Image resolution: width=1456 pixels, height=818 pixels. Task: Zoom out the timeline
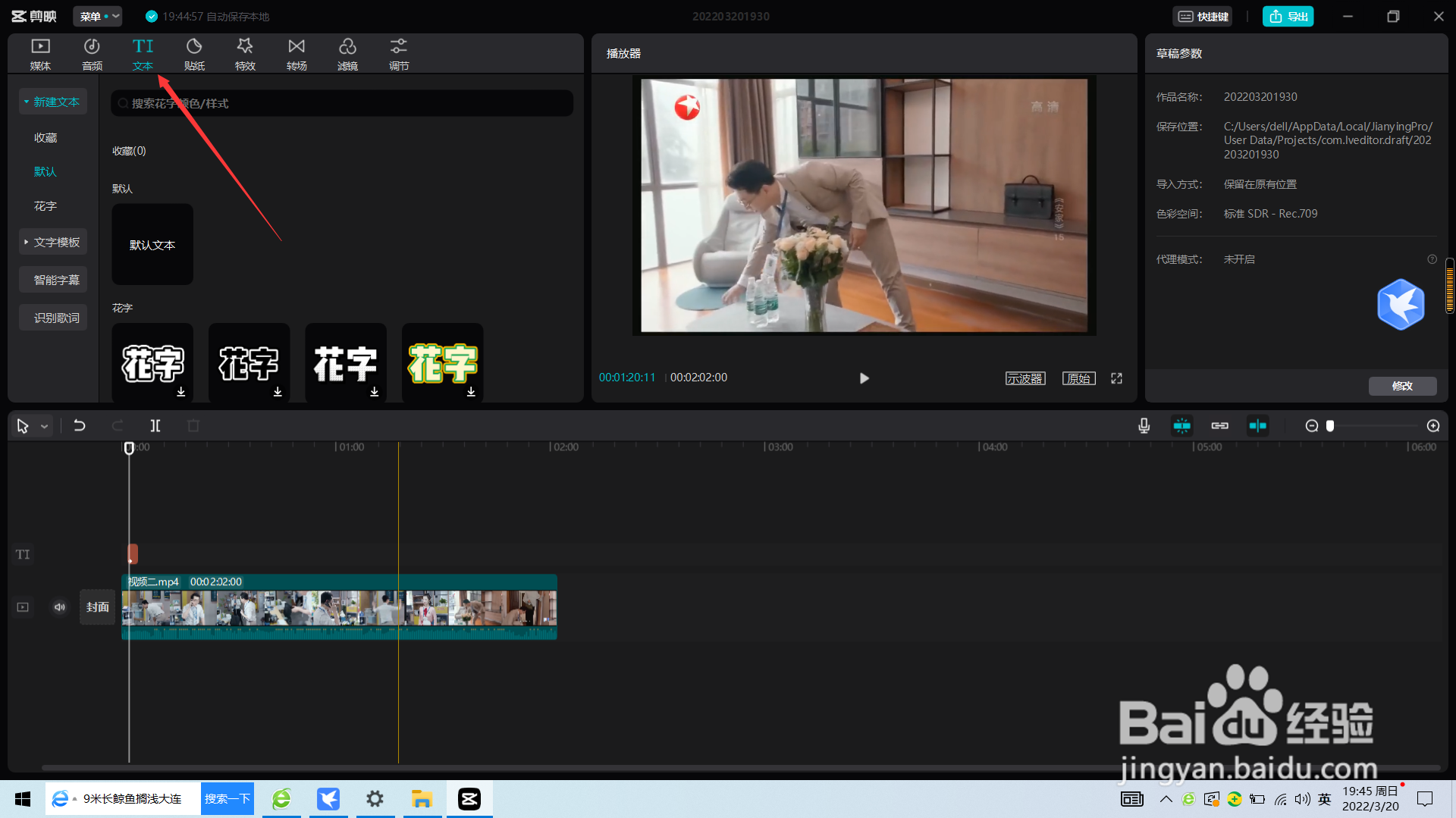1312,426
